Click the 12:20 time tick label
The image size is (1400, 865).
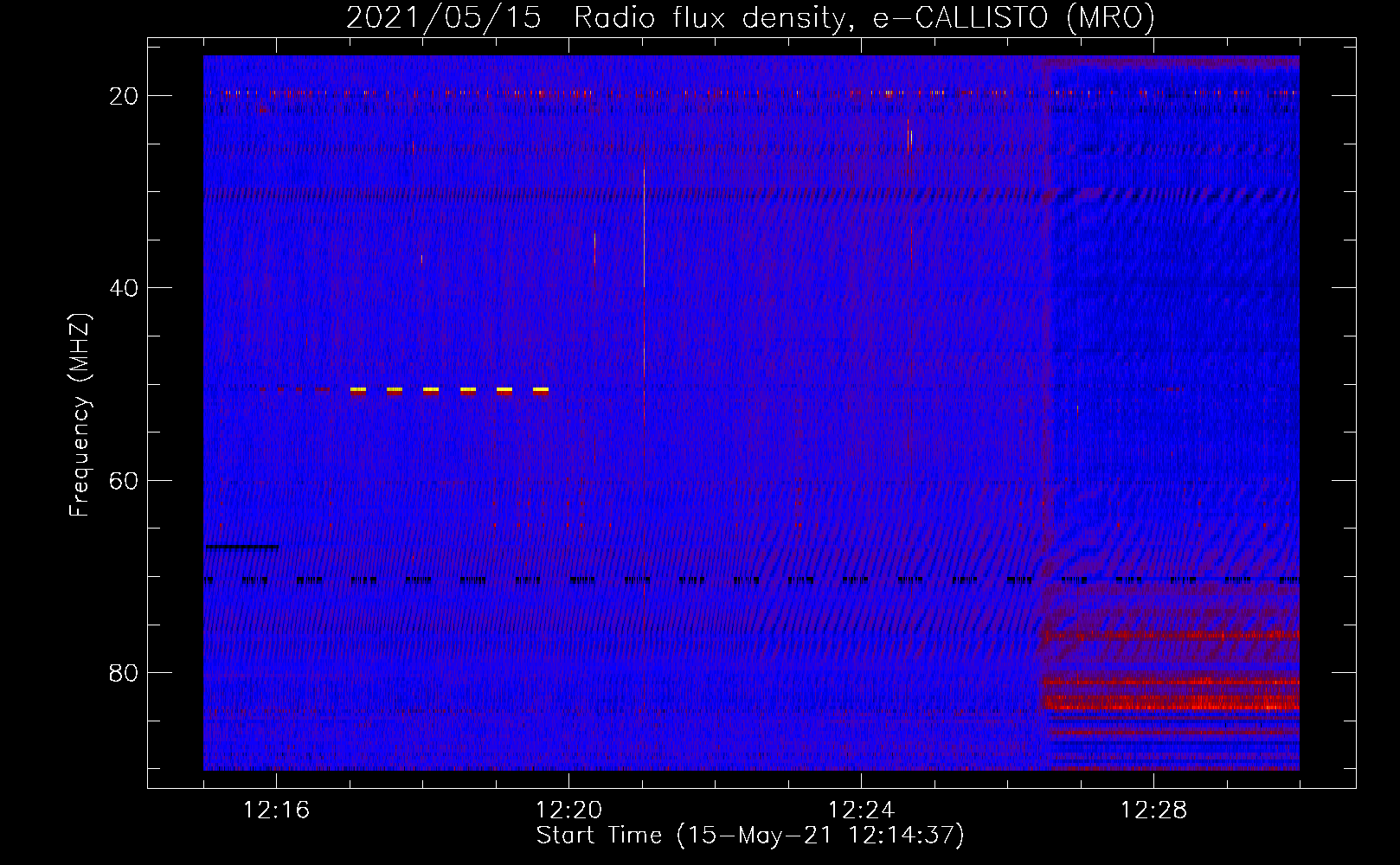[x=568, y=811]
